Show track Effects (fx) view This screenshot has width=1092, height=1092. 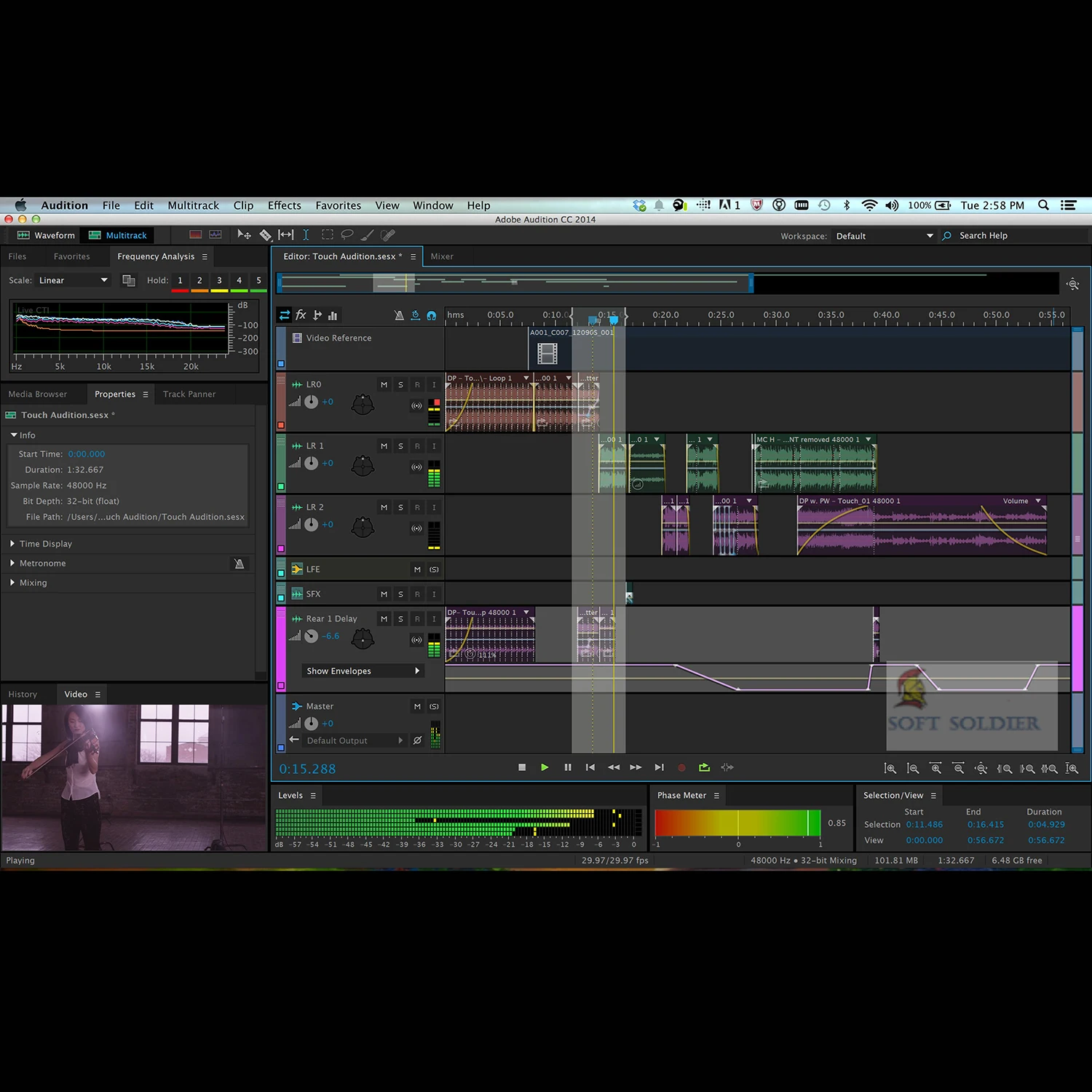click(x=301, y=315)
